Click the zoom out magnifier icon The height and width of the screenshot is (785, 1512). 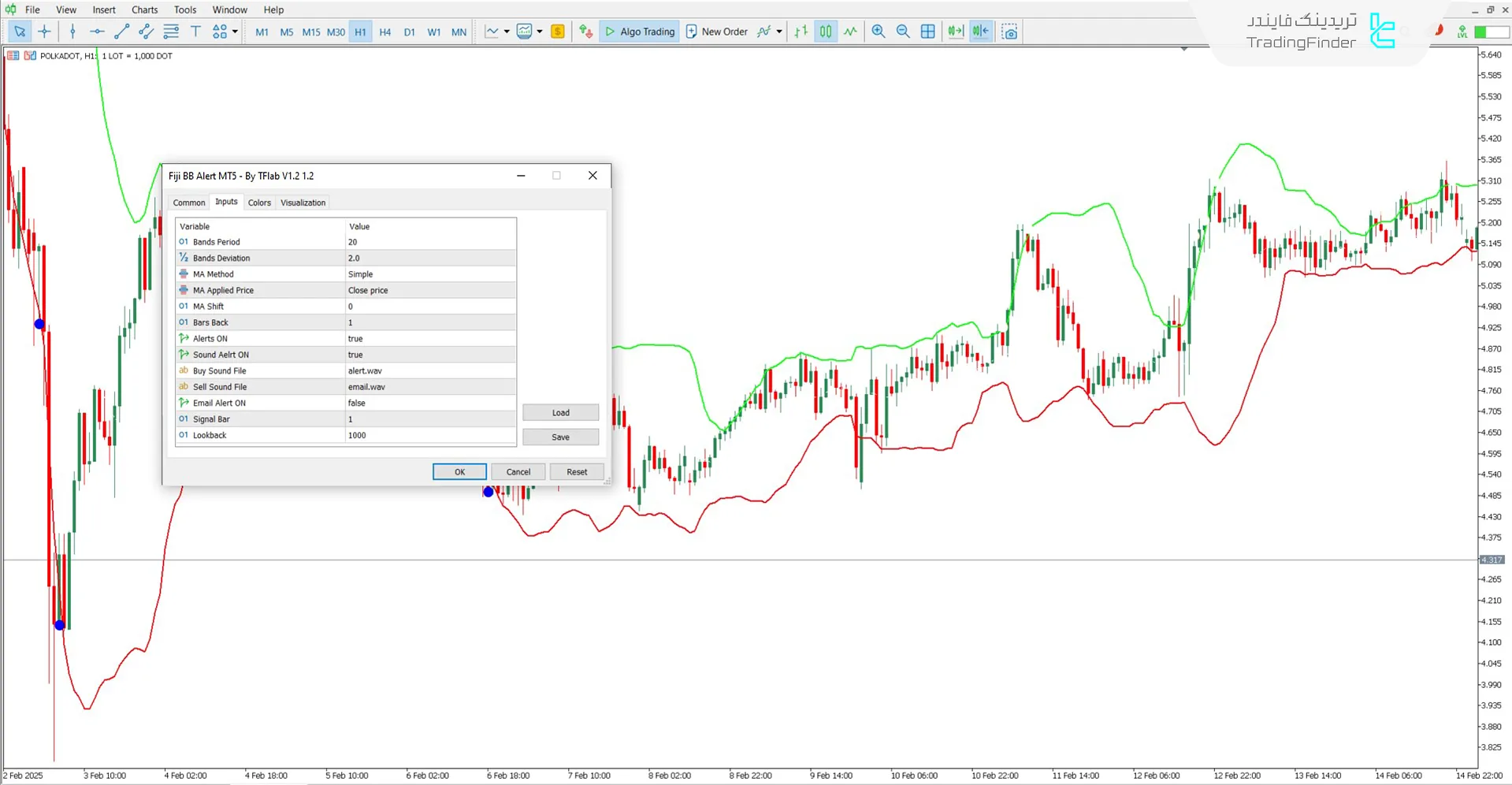[903, 32]
